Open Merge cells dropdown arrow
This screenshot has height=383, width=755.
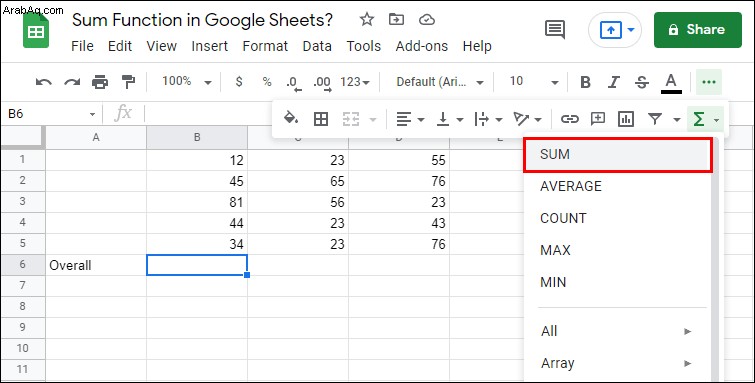click(x=373, y=119)
